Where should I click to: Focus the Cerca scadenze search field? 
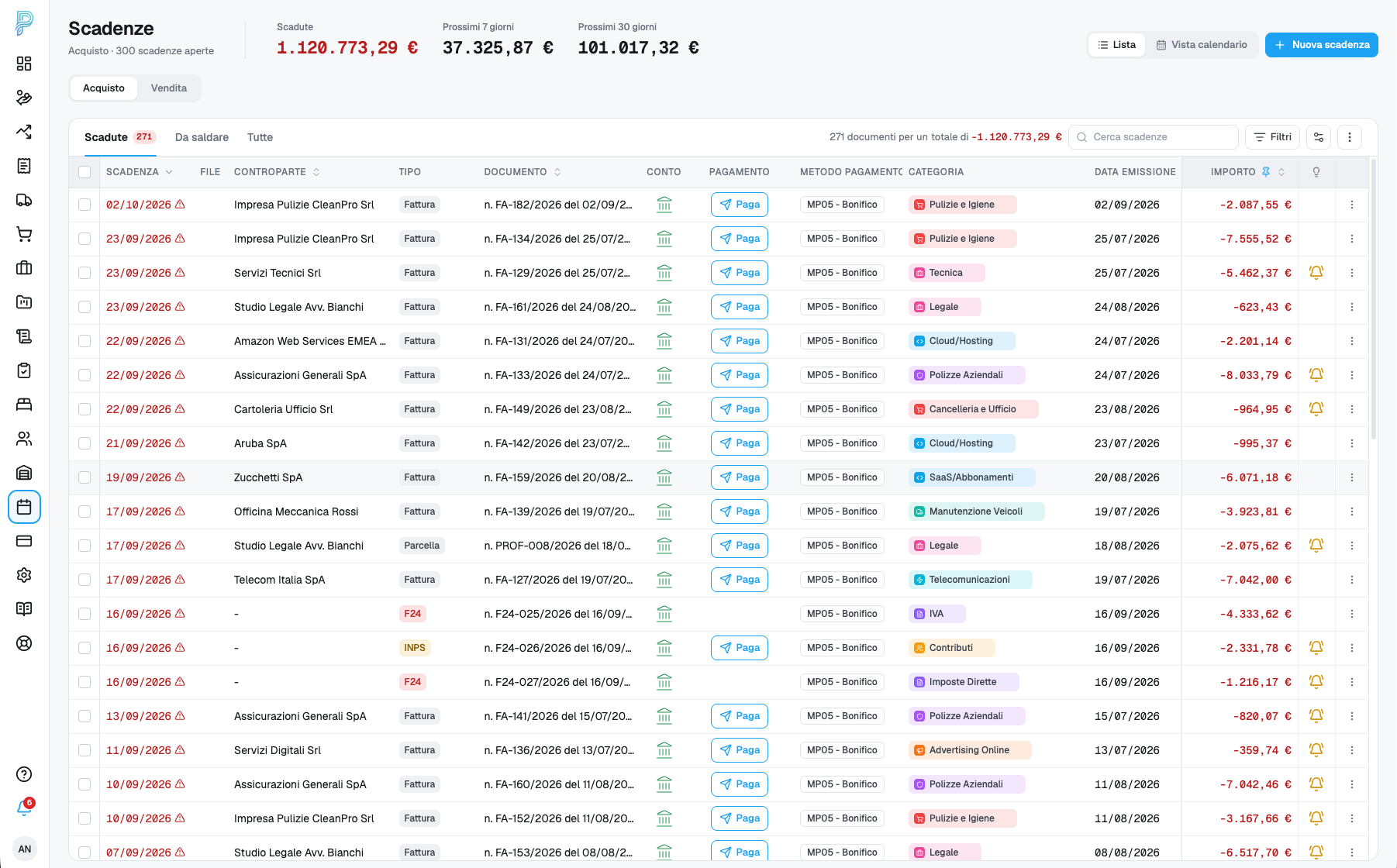pyautogui.click(x=1154, y=137)
